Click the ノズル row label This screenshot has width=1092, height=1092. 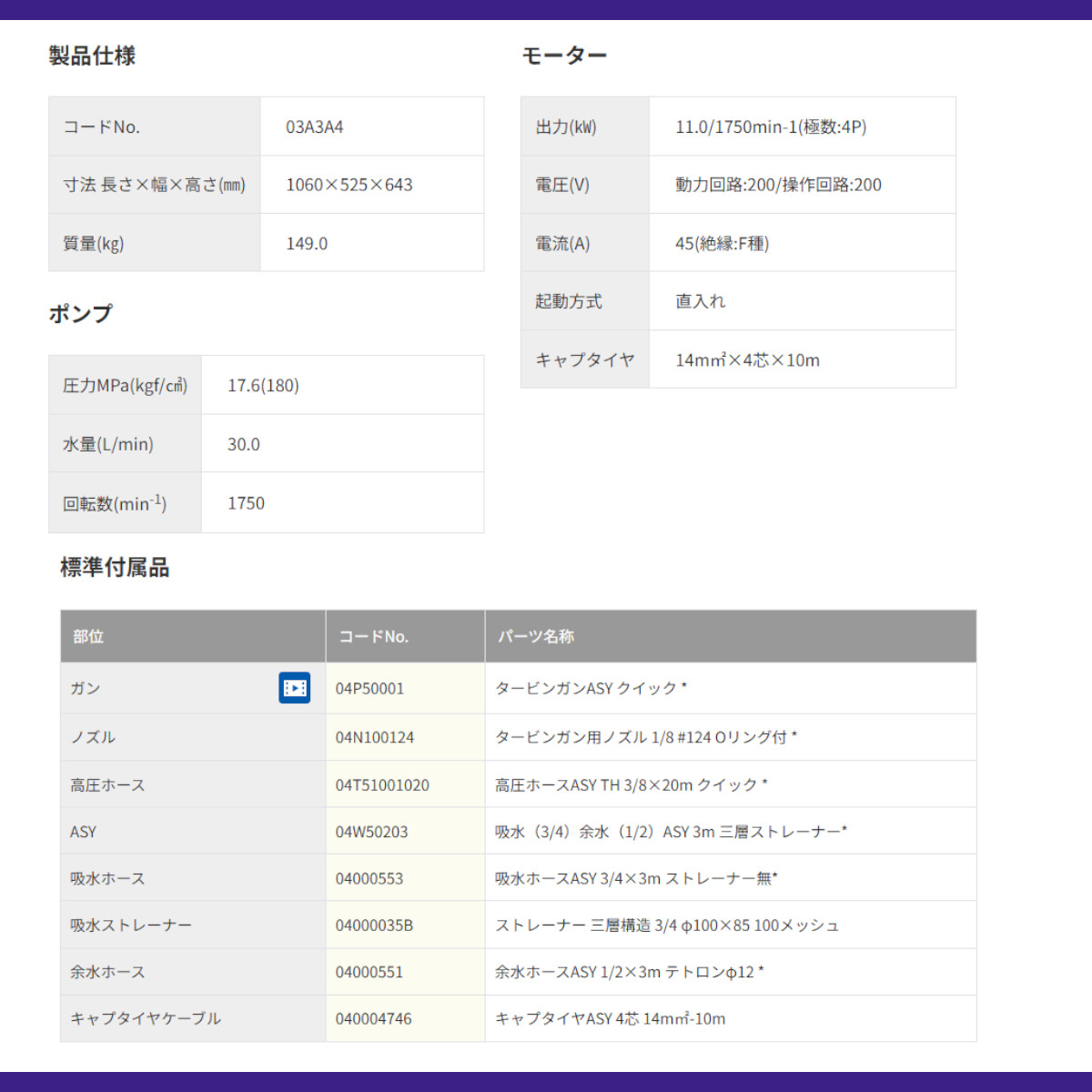pos(93,738)
